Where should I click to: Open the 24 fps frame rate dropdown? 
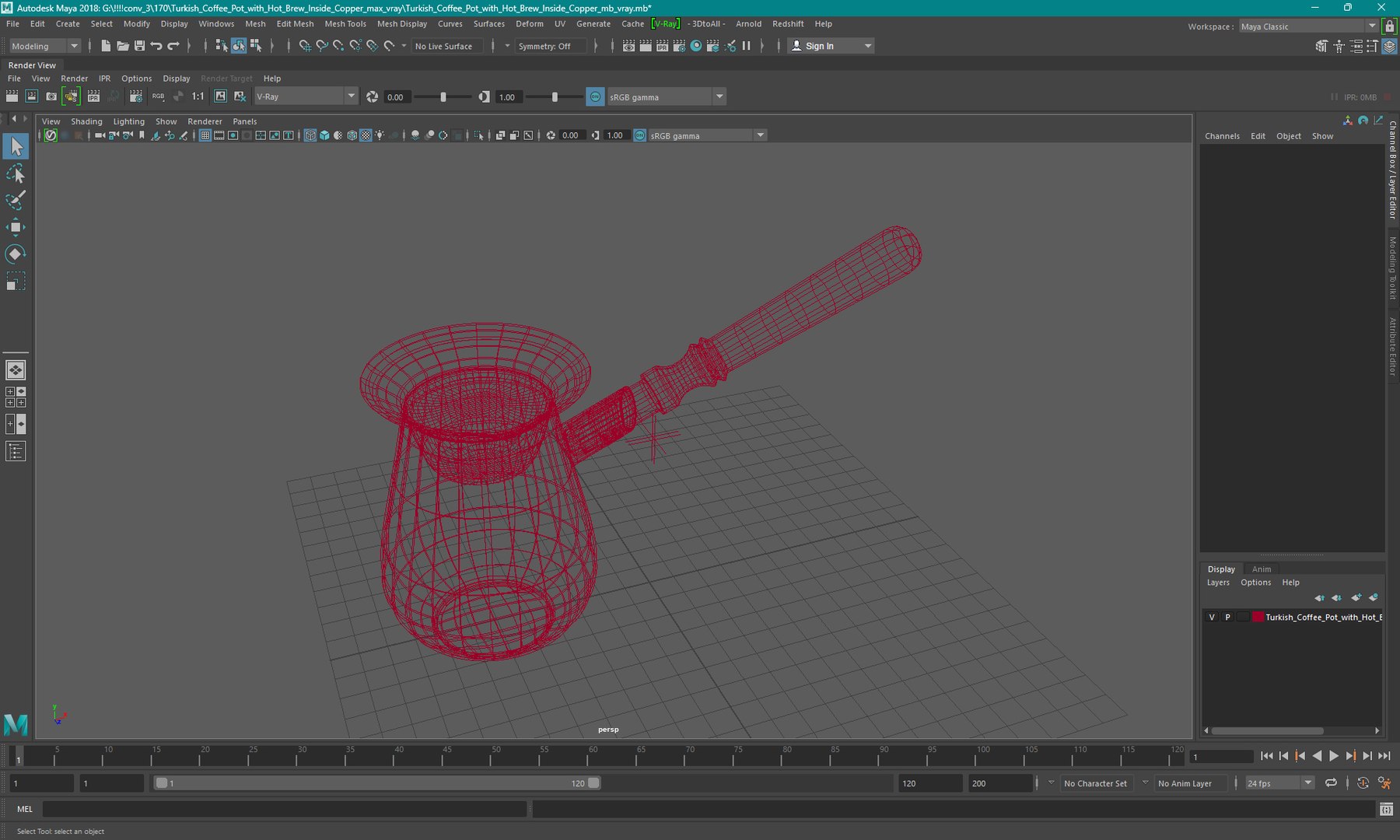point(1279,783)
